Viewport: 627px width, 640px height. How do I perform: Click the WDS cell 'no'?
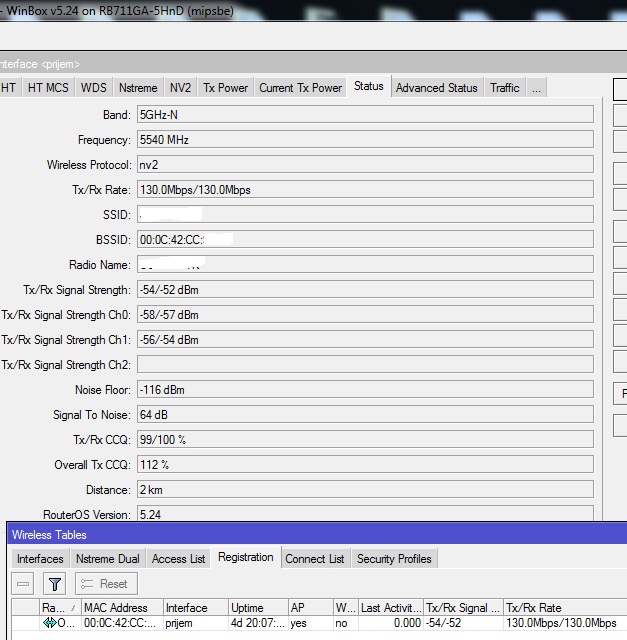[346, 623]
